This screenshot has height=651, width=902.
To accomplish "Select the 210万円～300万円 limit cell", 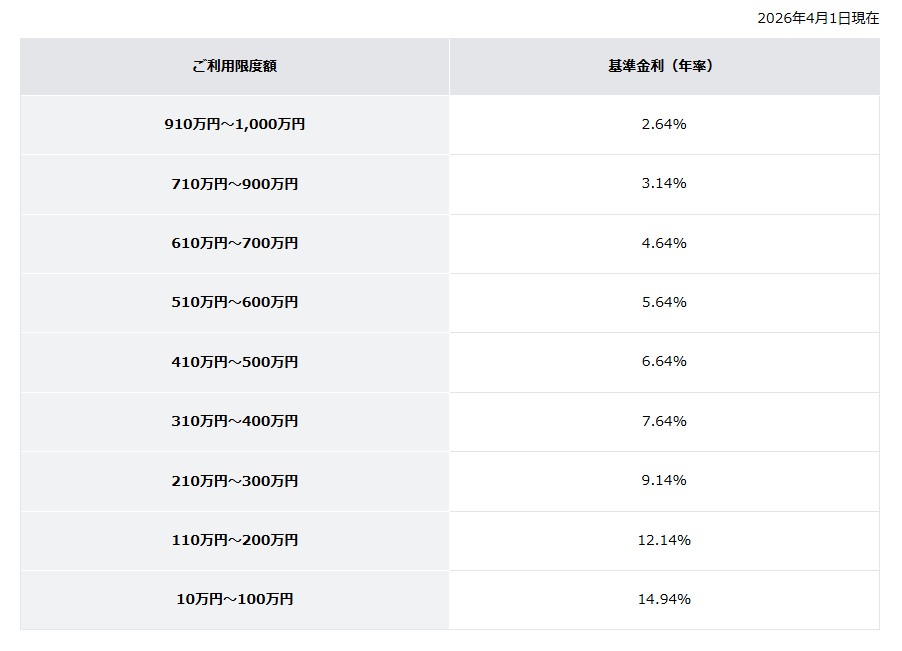I will coord(234,481).
